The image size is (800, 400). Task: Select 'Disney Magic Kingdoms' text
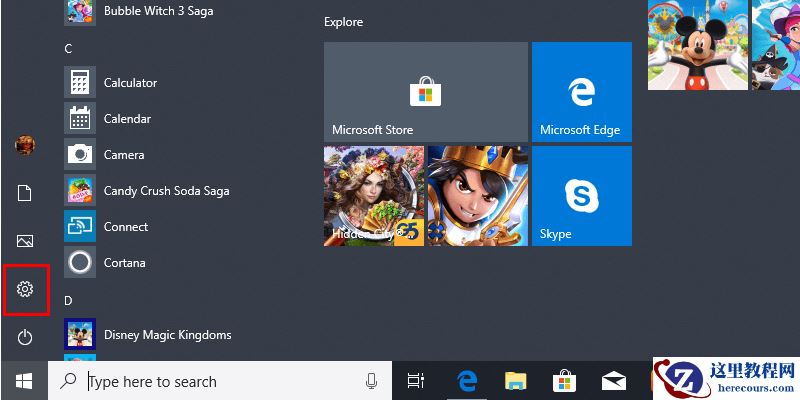pyautogui.click(x=168, y=335)
